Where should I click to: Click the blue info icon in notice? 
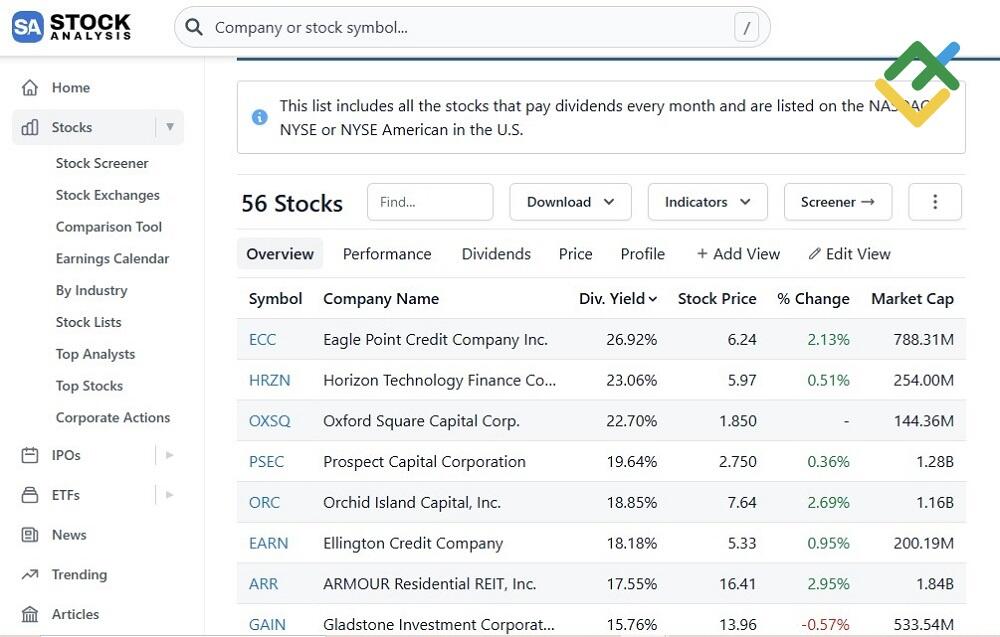[260, 117]
